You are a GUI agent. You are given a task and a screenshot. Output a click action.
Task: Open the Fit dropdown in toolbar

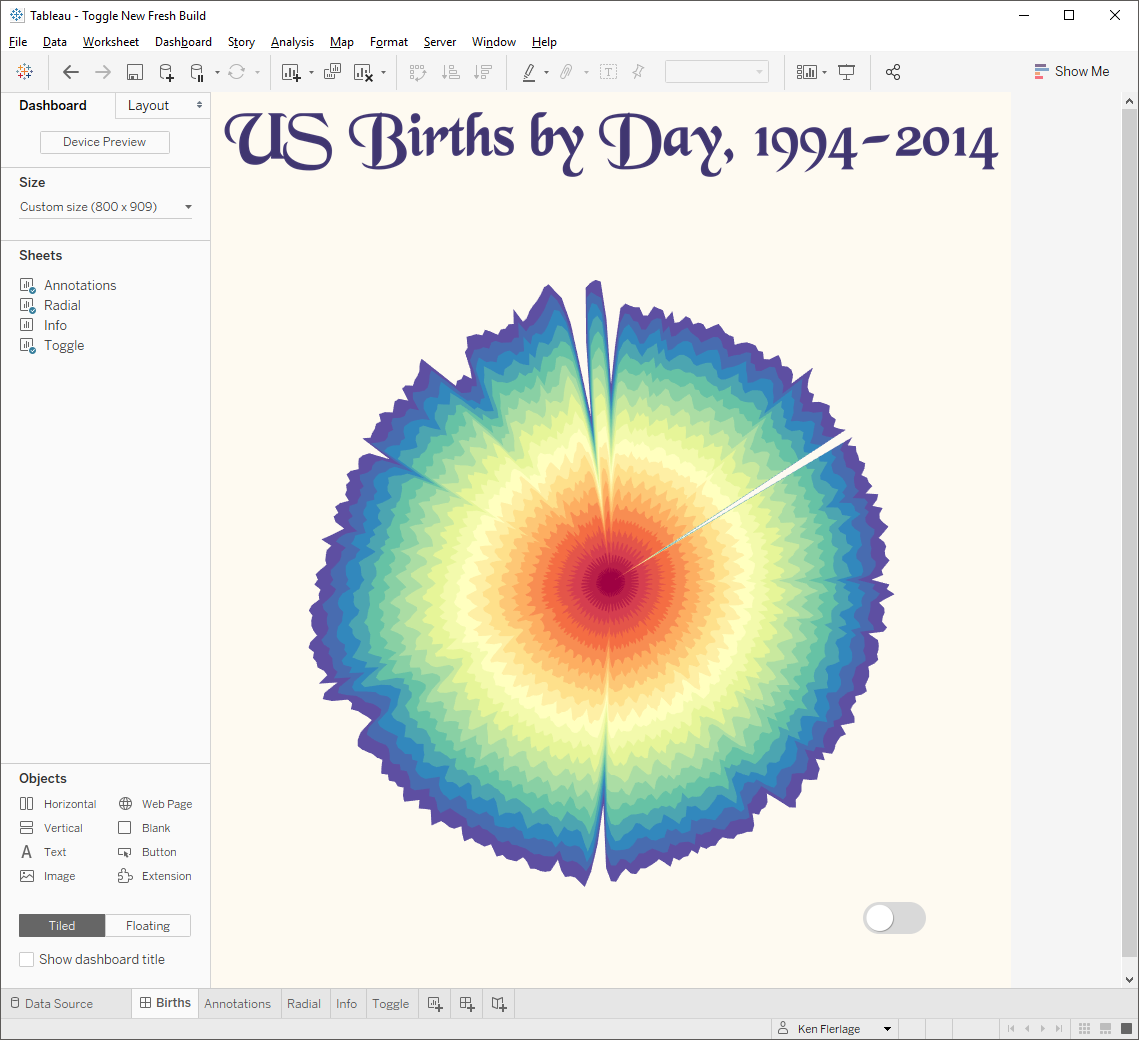(x=716, y=71)
